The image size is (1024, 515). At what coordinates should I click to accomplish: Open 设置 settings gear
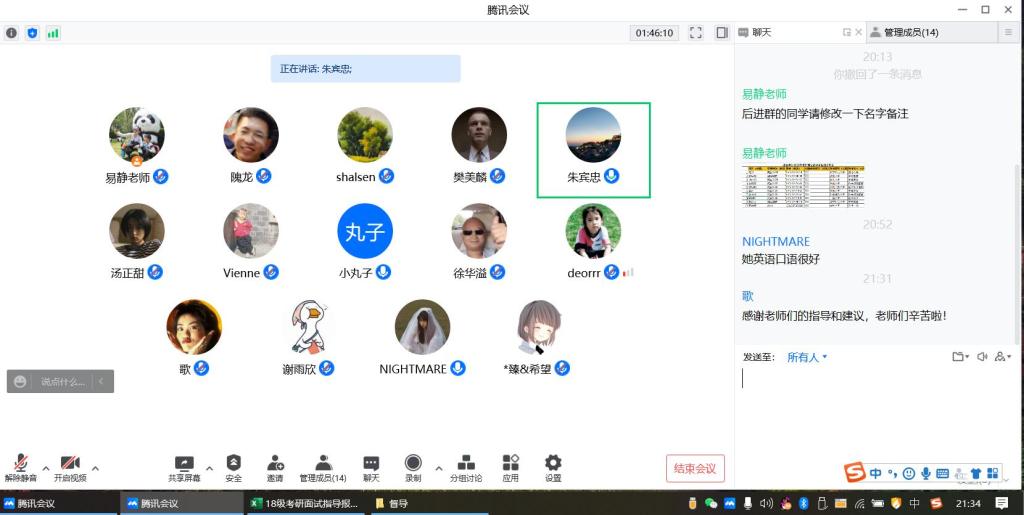pos(553,463)
